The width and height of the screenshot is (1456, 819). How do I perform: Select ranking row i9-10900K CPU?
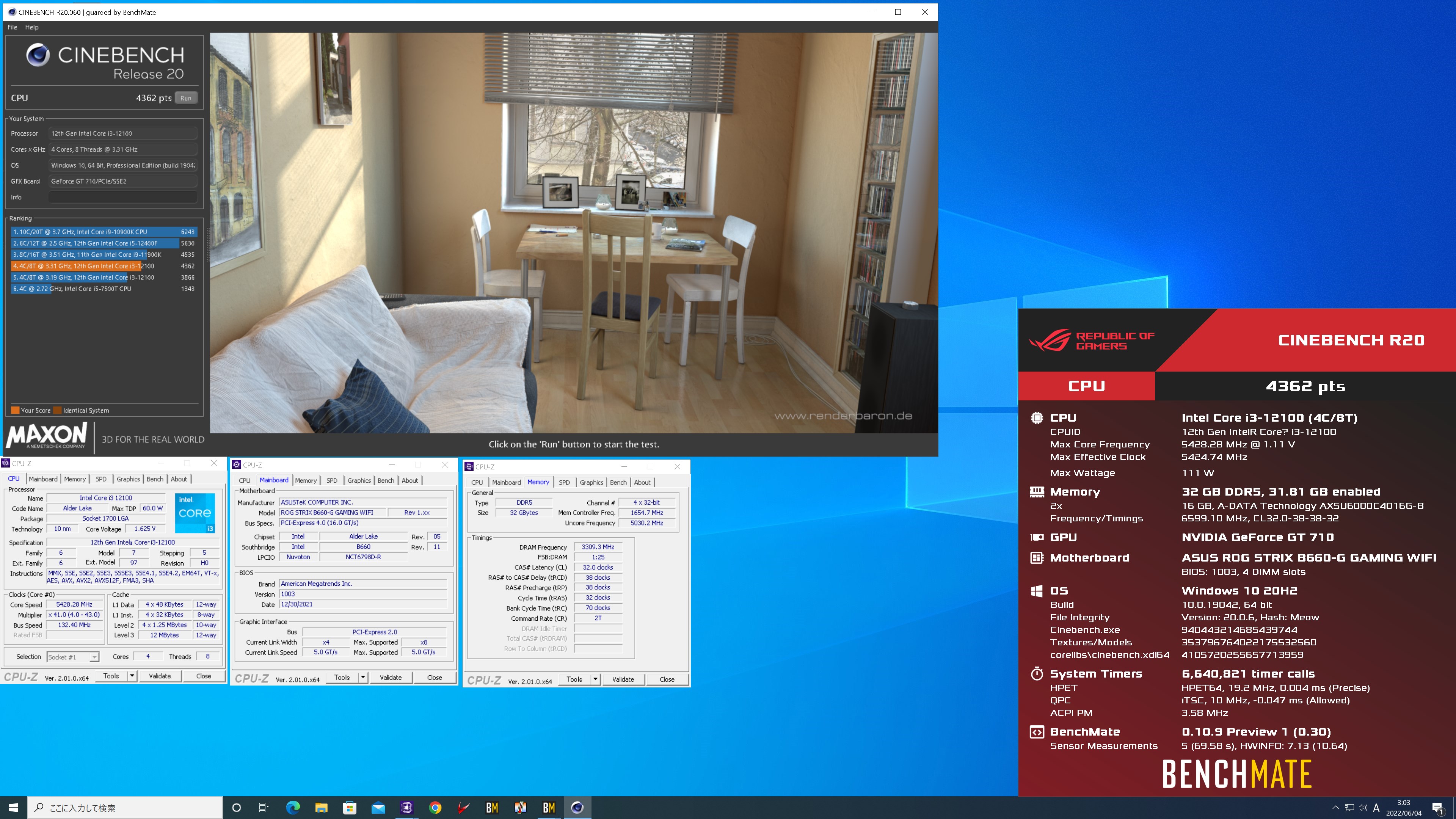pos(104,232)
